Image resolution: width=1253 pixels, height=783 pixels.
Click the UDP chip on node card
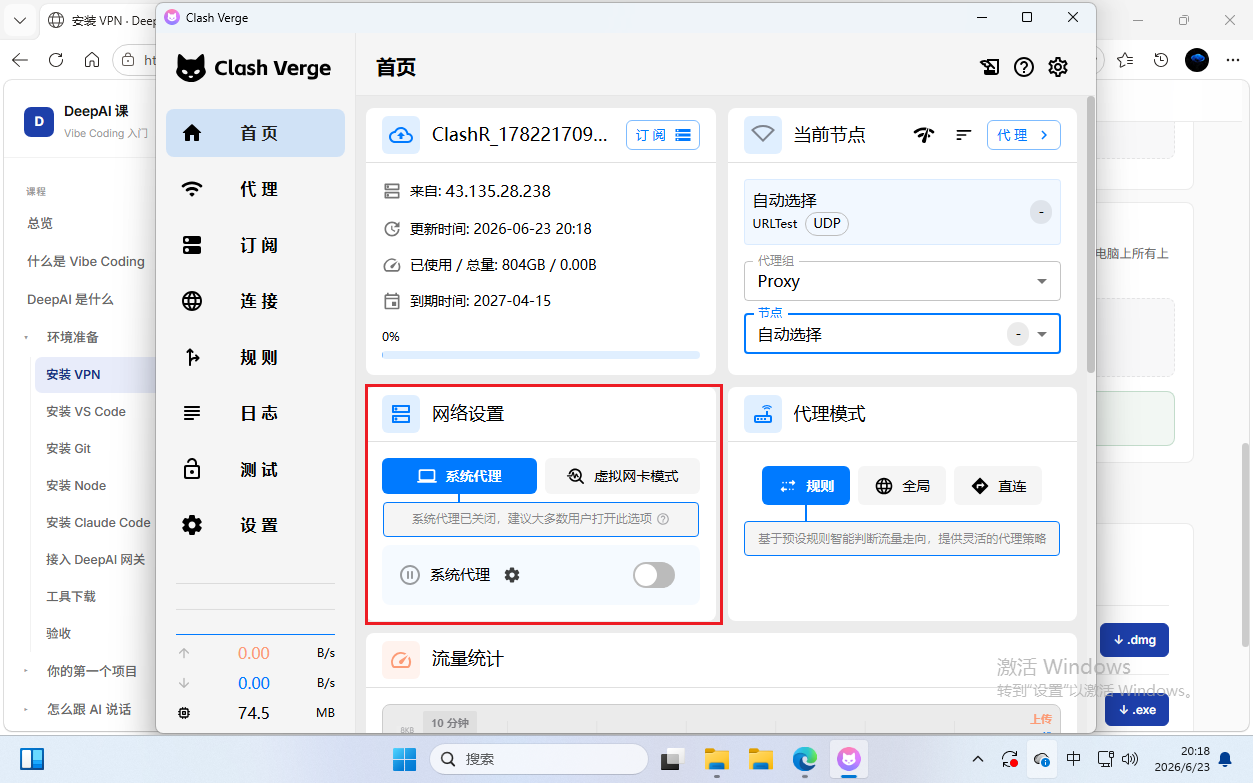coord(827,223)
